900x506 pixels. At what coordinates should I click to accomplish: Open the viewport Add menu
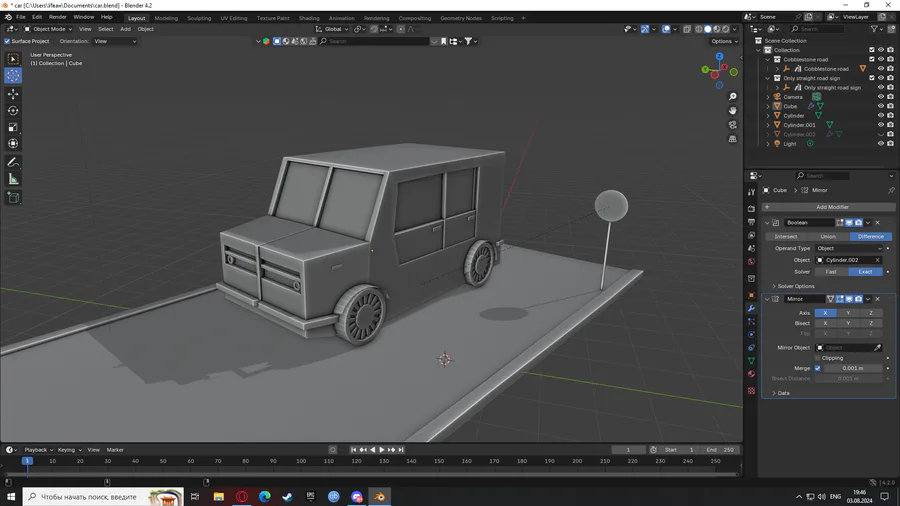click(x=125, y=29)
